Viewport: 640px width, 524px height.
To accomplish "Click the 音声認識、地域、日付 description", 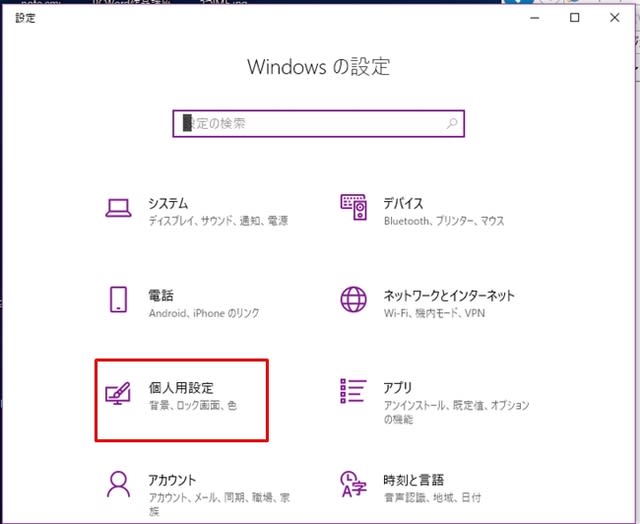I will tap(433, 497).
